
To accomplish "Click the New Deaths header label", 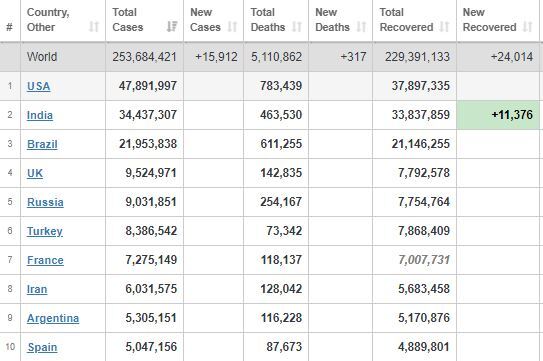I will point(332,20).
